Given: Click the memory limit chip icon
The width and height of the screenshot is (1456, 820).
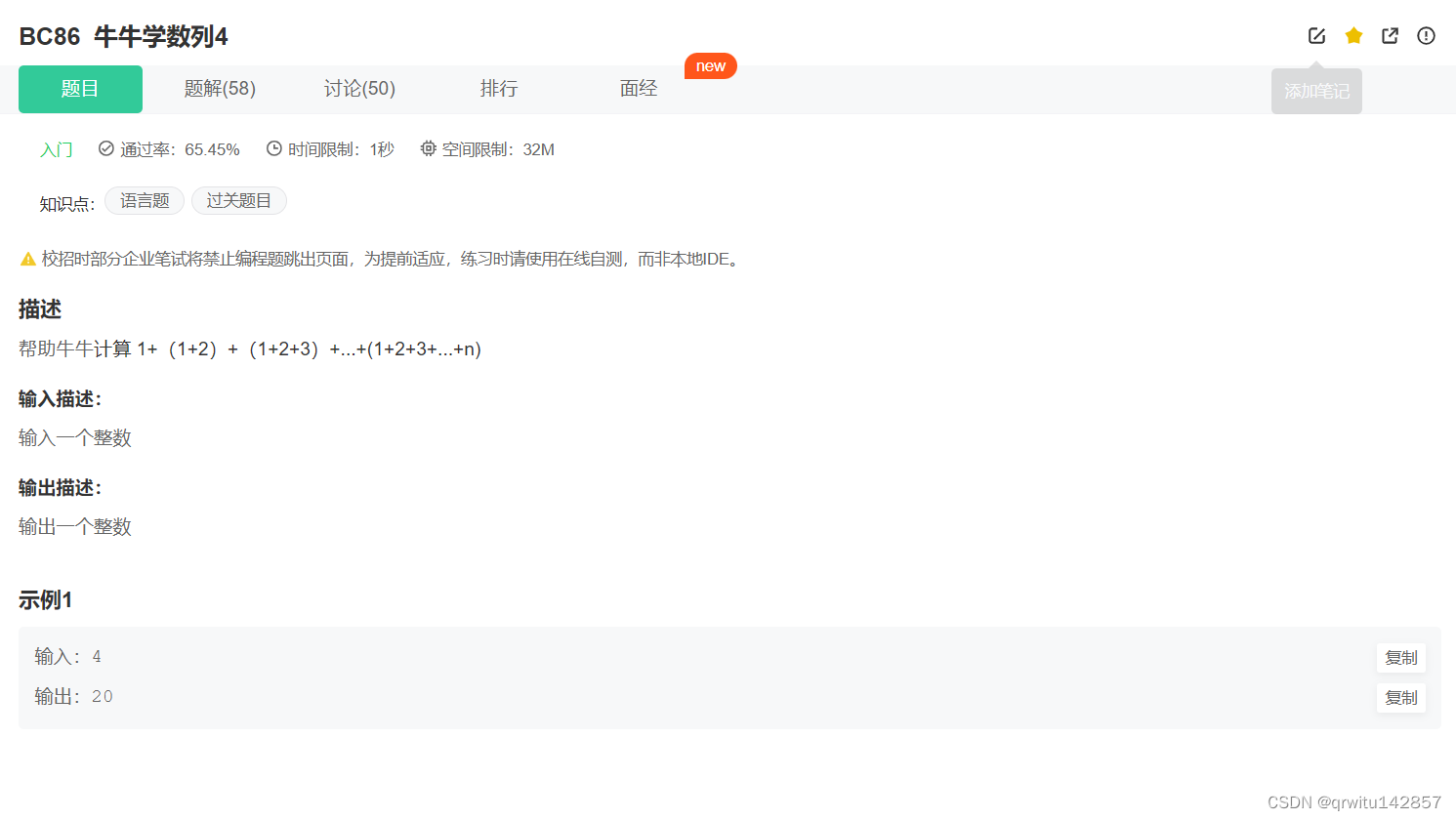Looking at the screenshot, I should (428, 148).
